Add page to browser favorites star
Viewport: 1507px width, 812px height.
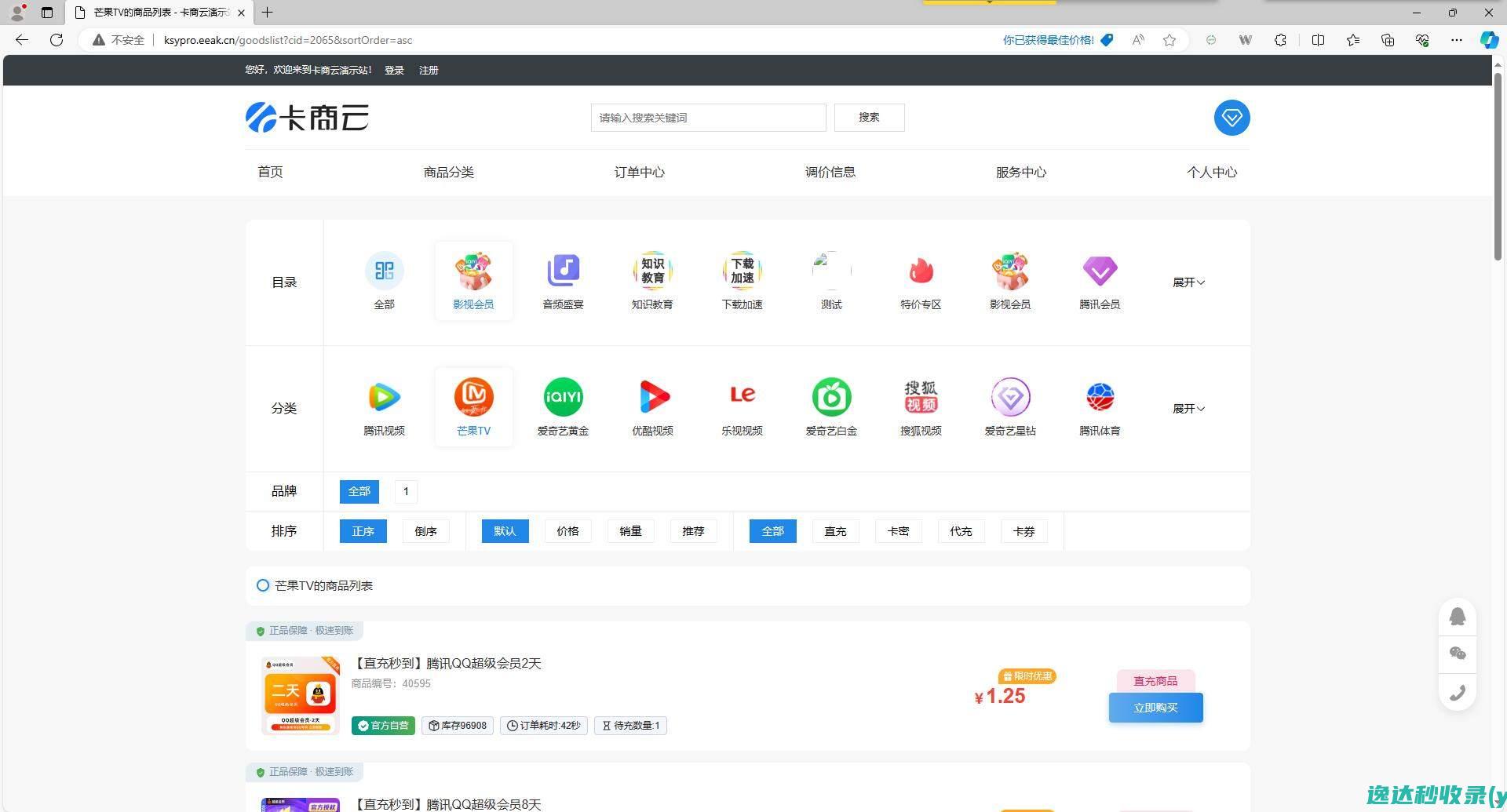(1169, 40)
